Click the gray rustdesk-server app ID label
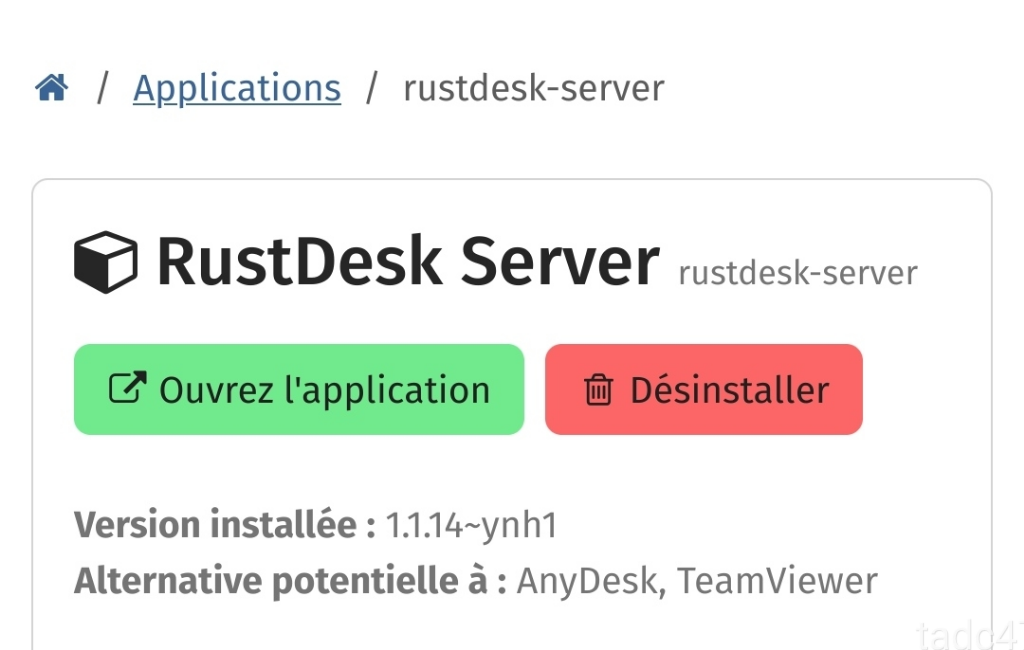Screen dimensions: 1024x650 798,272
